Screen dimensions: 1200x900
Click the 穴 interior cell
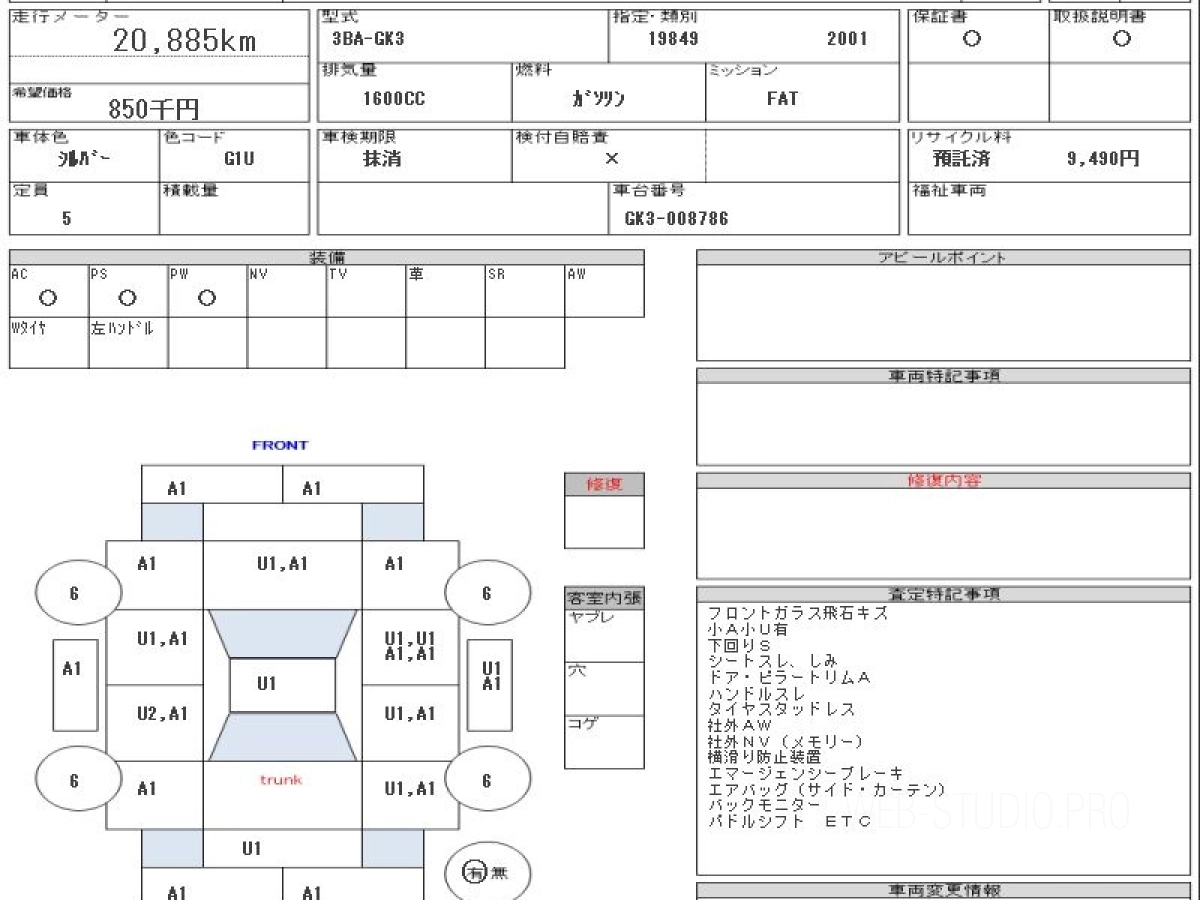(x=604, y=688)
